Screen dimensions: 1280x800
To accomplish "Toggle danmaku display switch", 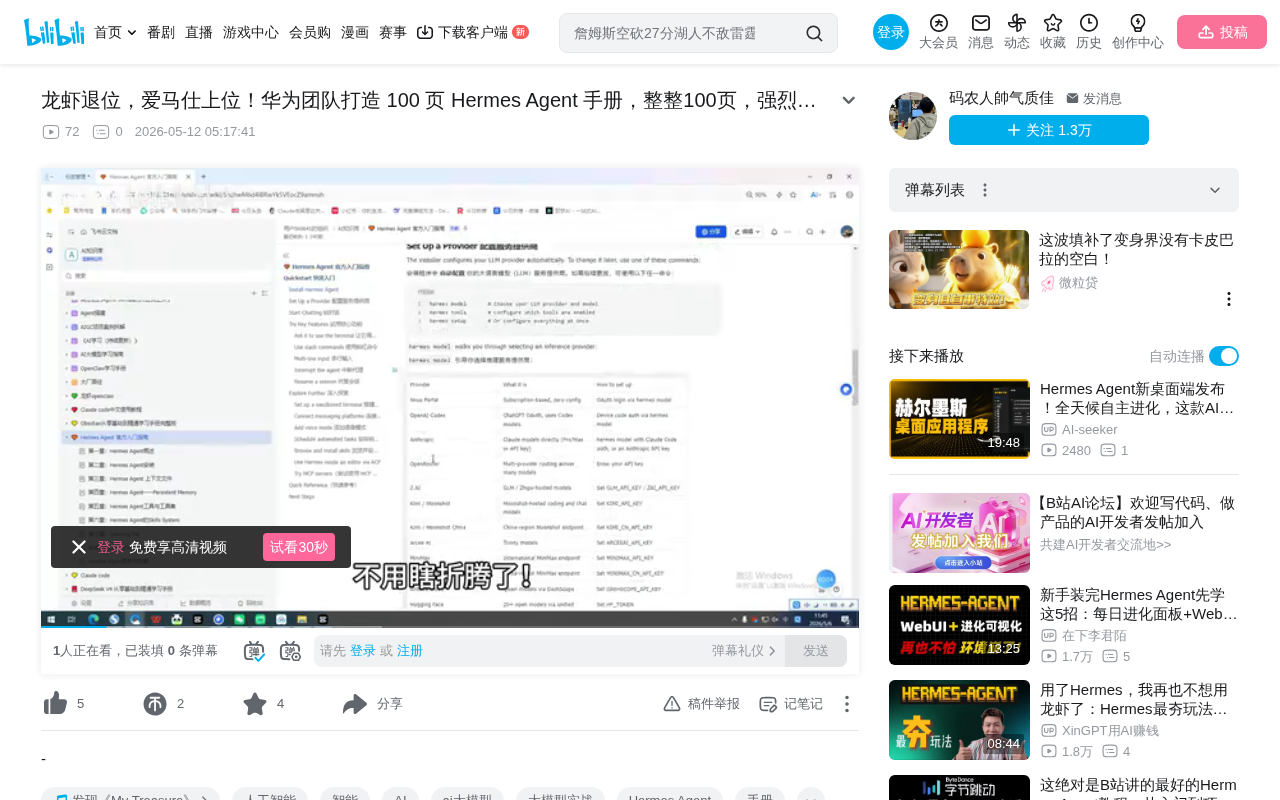I will coord(254,651).
